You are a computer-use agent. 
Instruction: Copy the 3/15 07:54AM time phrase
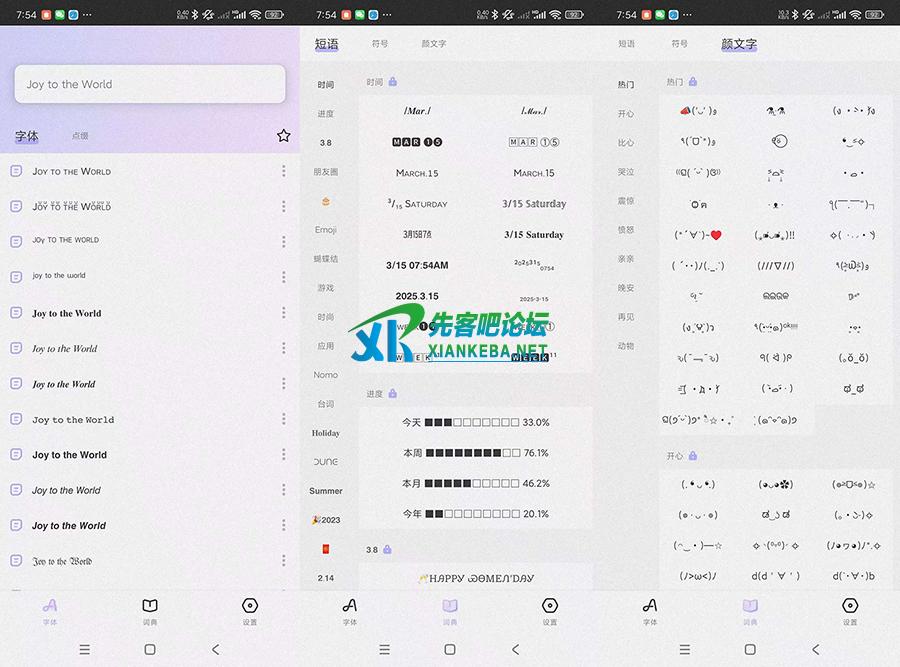tap(417, 266)
